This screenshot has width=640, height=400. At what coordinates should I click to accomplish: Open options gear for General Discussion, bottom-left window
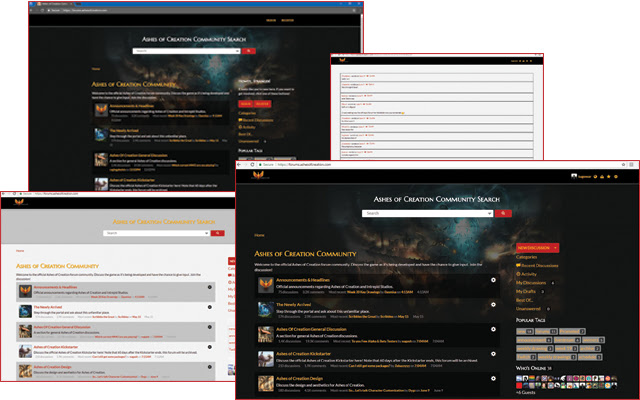tap(210, 327)
